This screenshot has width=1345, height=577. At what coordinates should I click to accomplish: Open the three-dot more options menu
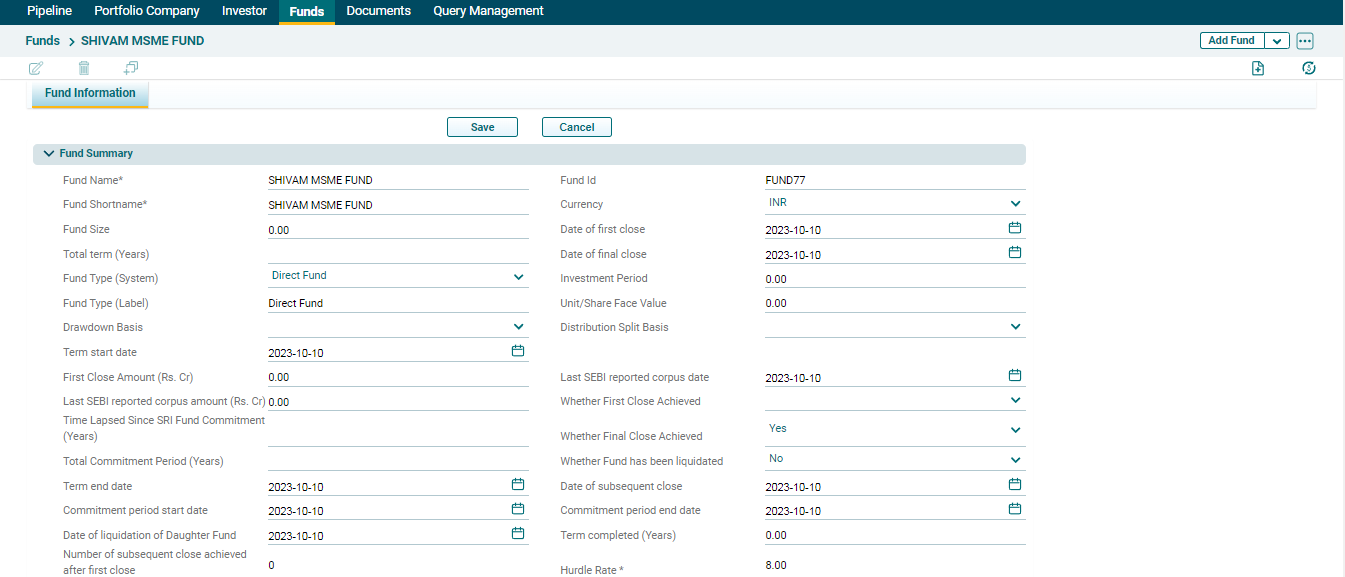[1304, 41]
